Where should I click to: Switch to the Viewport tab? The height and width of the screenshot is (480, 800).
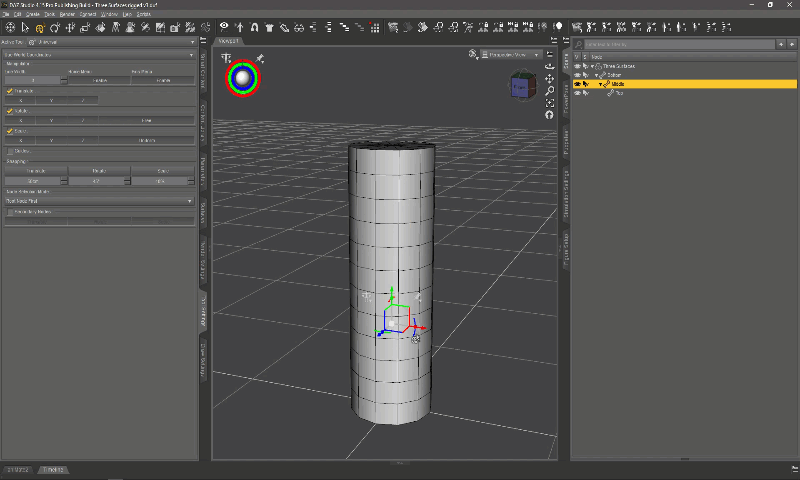pos(228,41)
